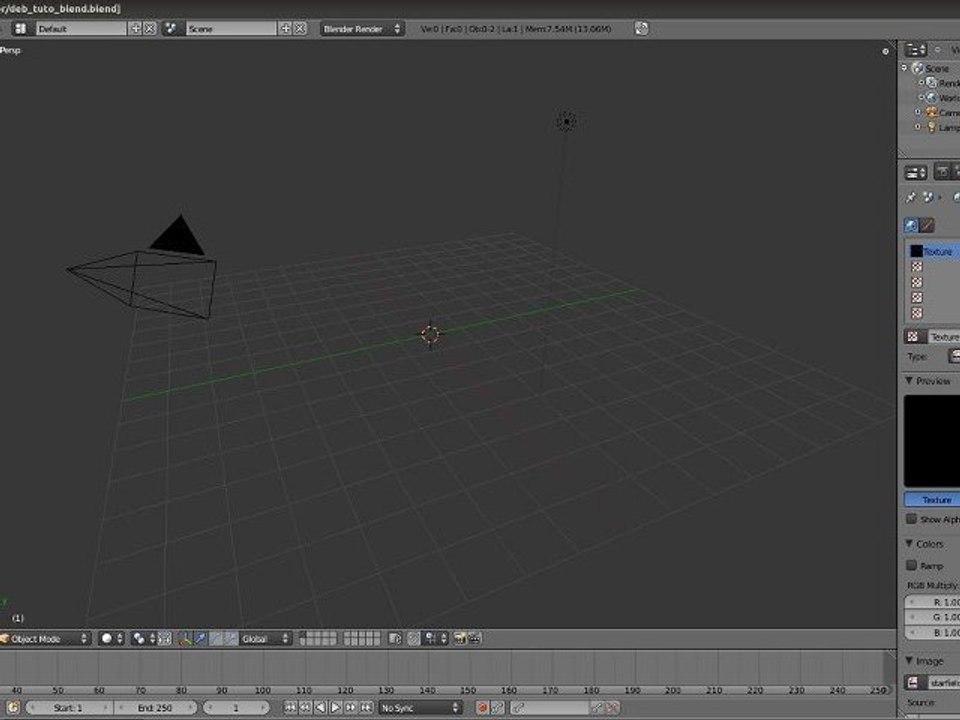Jump to the first frame in timeline
Viewport: 960px width, 720px height.
coord(290,708)
